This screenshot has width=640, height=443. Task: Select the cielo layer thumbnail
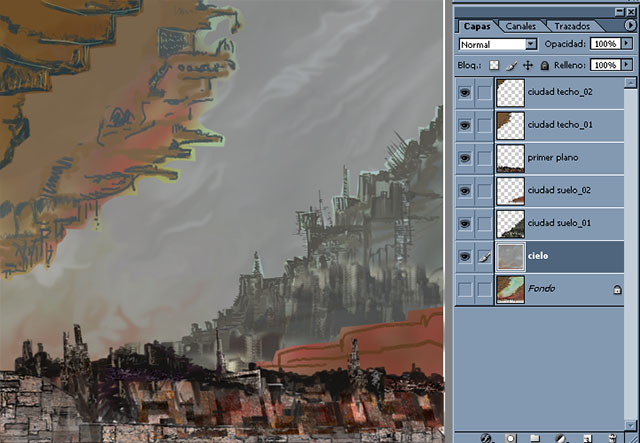point(510,256)
